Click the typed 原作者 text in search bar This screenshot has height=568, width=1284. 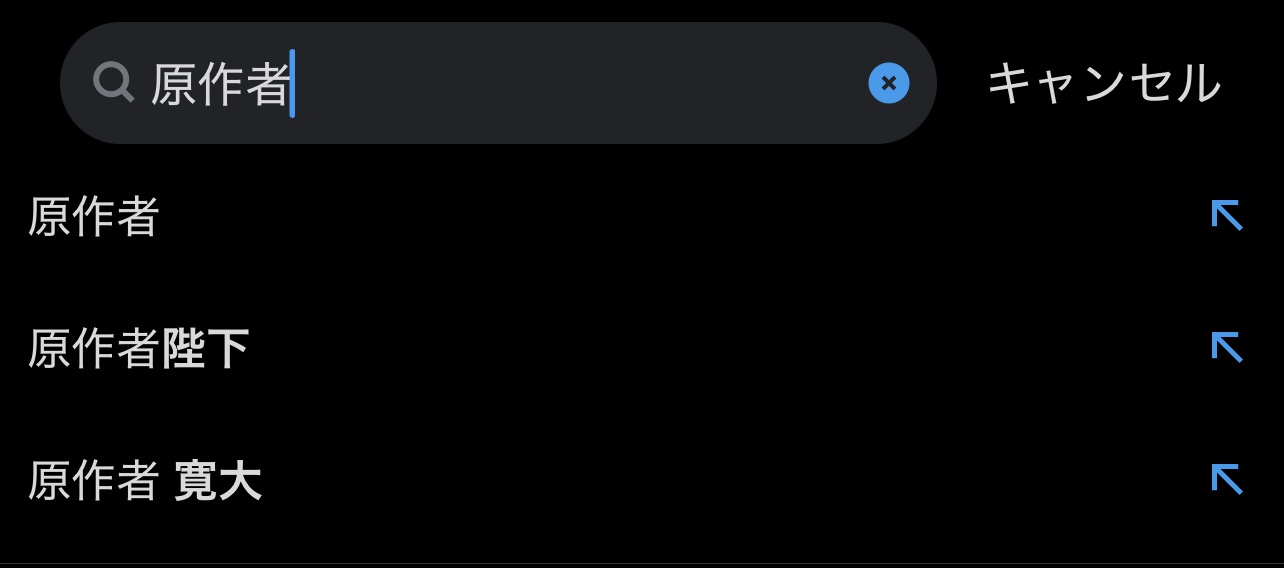(x=220, y=84)
